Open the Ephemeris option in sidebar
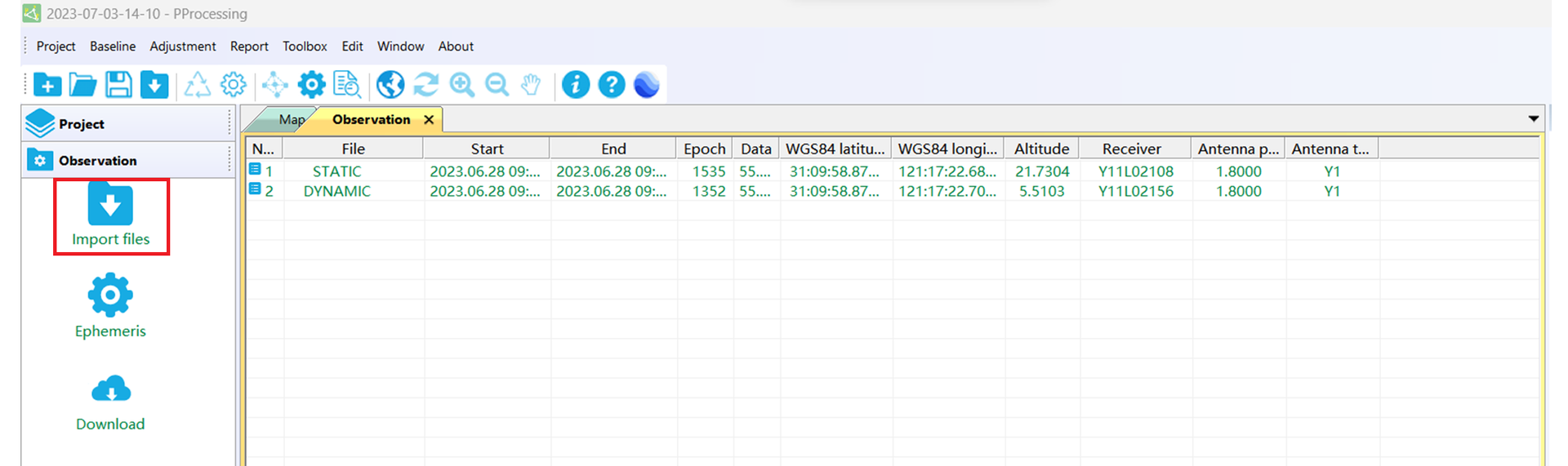The image size is (1568, 466). click(110, 307)
